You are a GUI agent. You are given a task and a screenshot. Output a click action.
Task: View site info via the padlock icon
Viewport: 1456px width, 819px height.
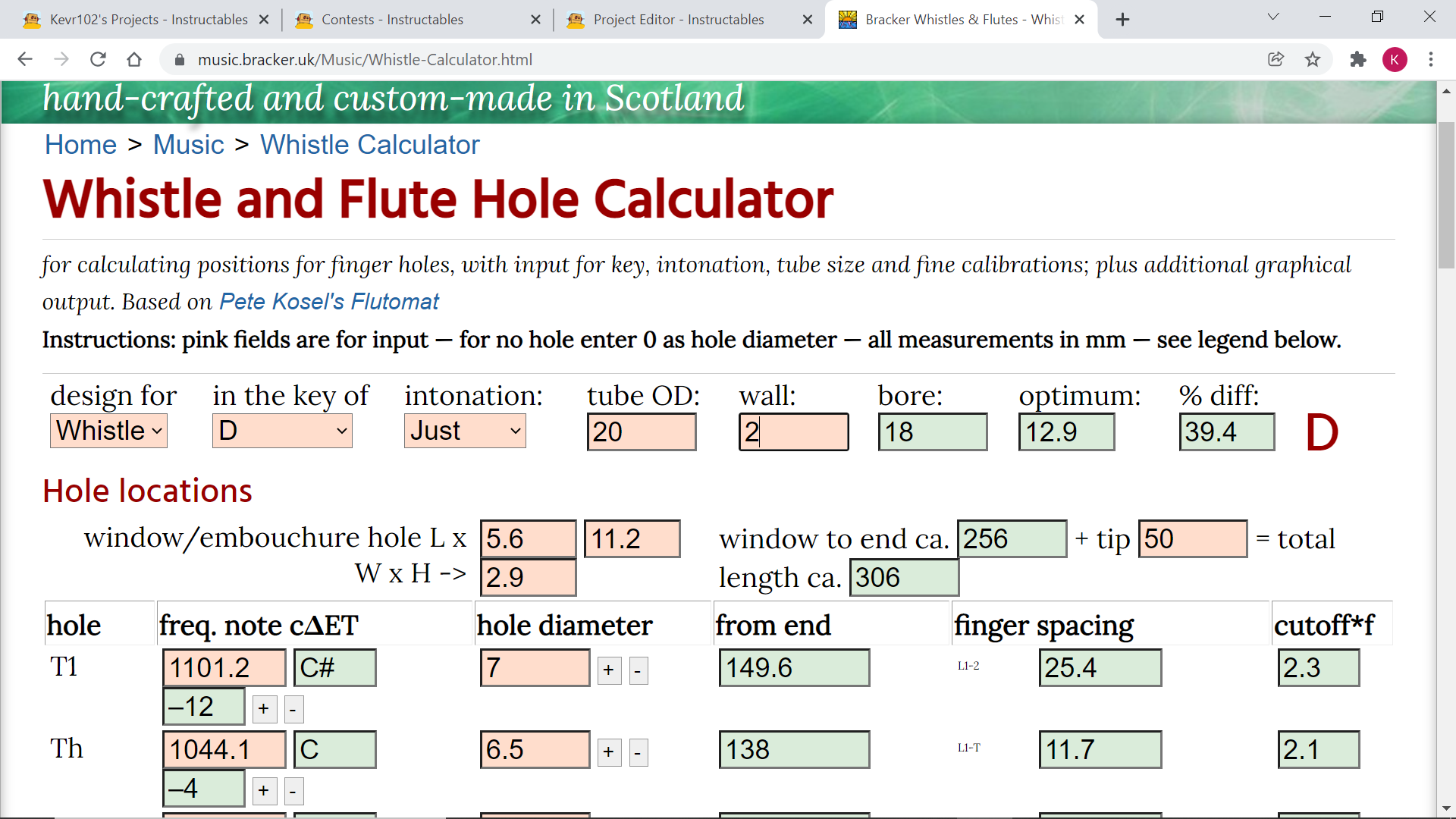pyautogui.click(x=180, y=60)
